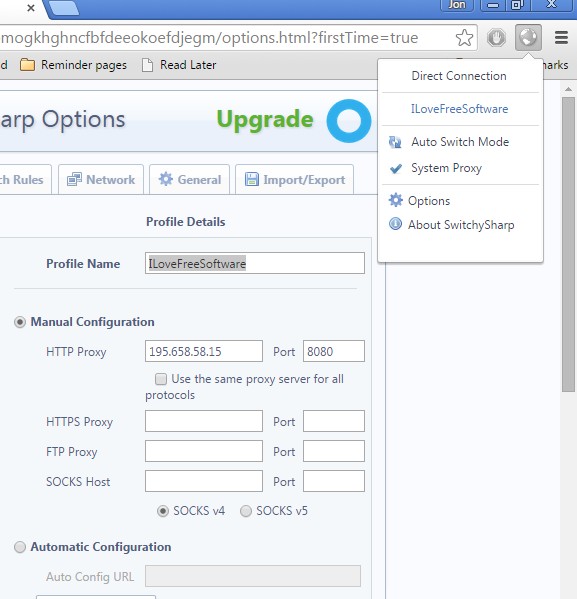
Task: Click the HTTP Proxy address field
Action: coord(204,351)
